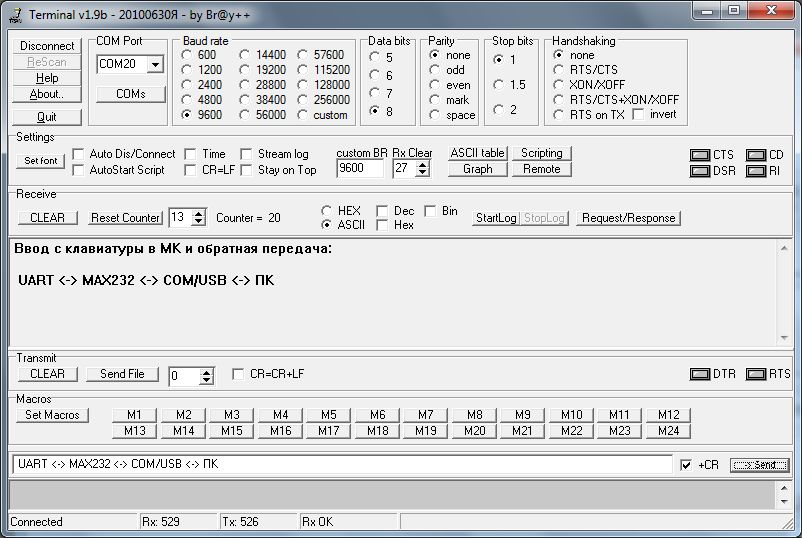Open the Scripting window
The width and height of the screenshot is (802, 538).
542,153
